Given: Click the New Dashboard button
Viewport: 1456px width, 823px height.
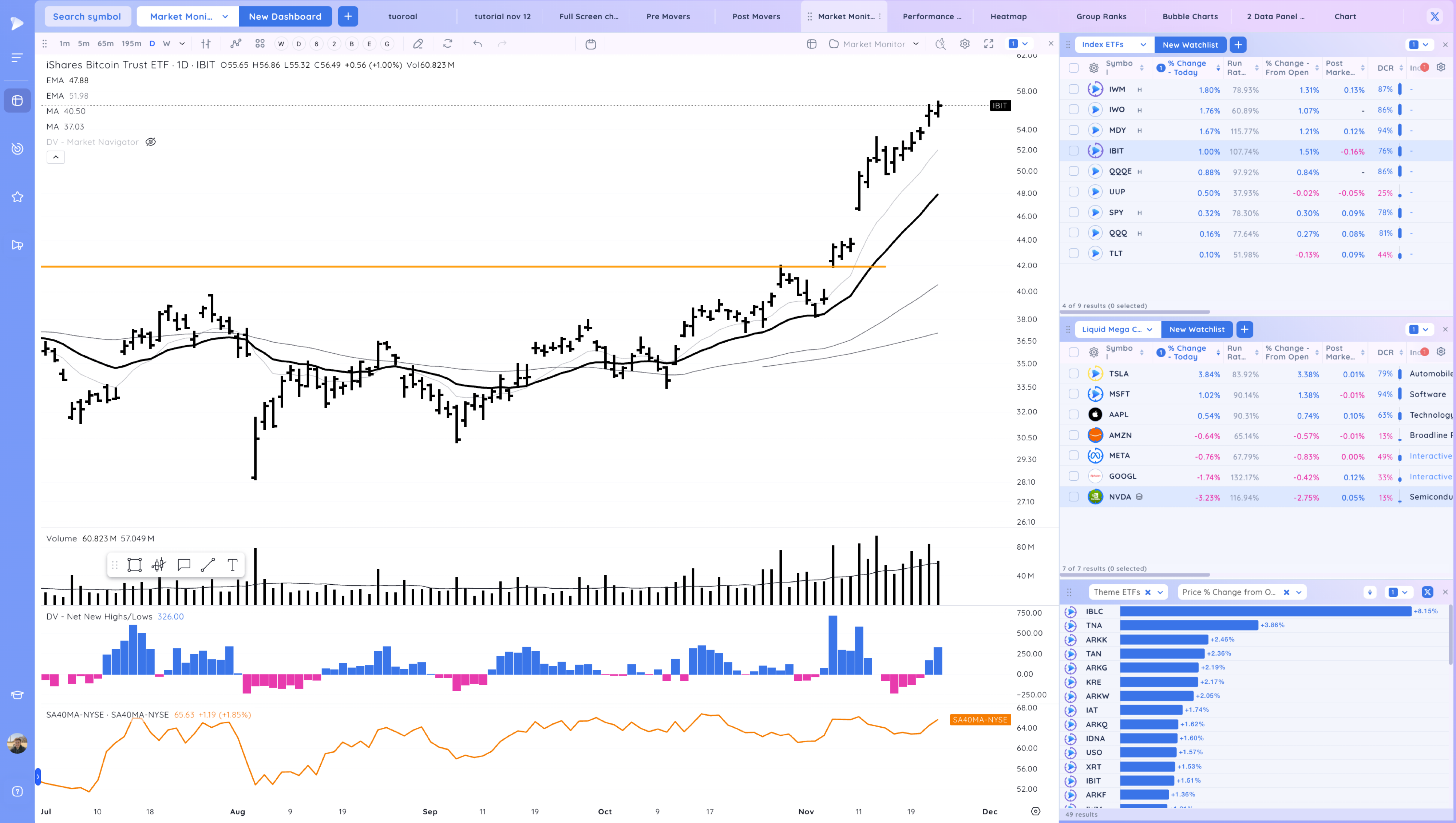Looking at the screenshot, I should click(x=285, y=16).
